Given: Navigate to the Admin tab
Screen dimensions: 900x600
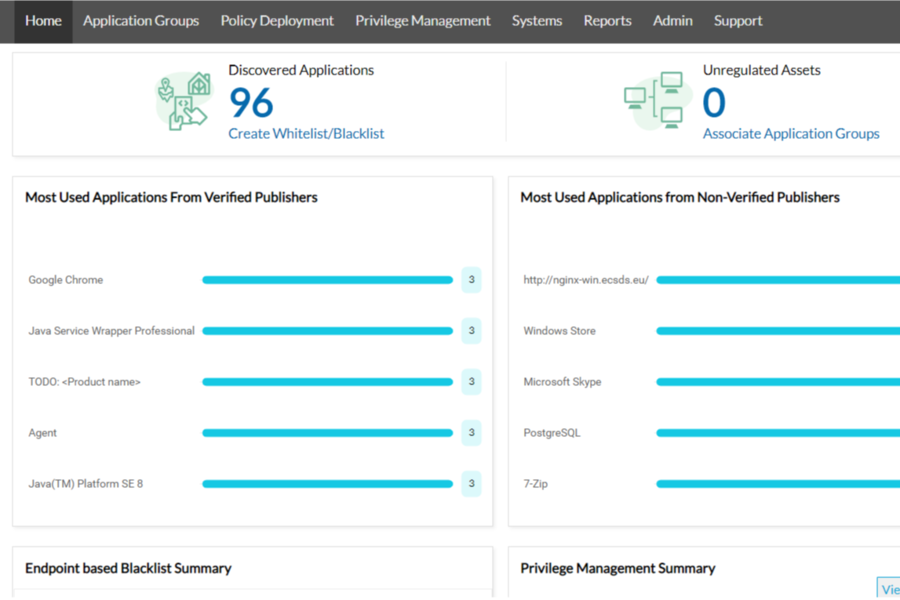Looking at the screenshot, I should pyautogui.click(x=672, y=21).
